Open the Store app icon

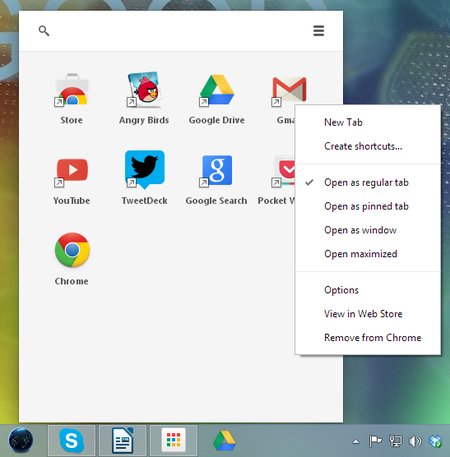[72, 90]
